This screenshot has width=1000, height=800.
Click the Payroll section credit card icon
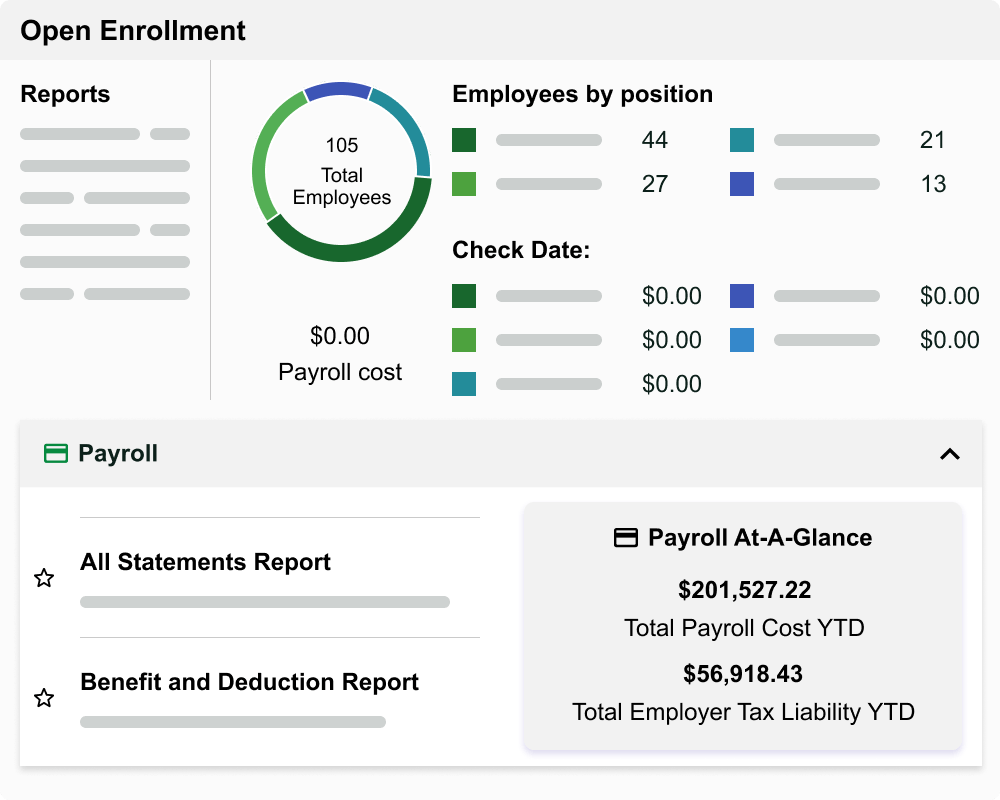pyautogui.click(x=56, y=453)
